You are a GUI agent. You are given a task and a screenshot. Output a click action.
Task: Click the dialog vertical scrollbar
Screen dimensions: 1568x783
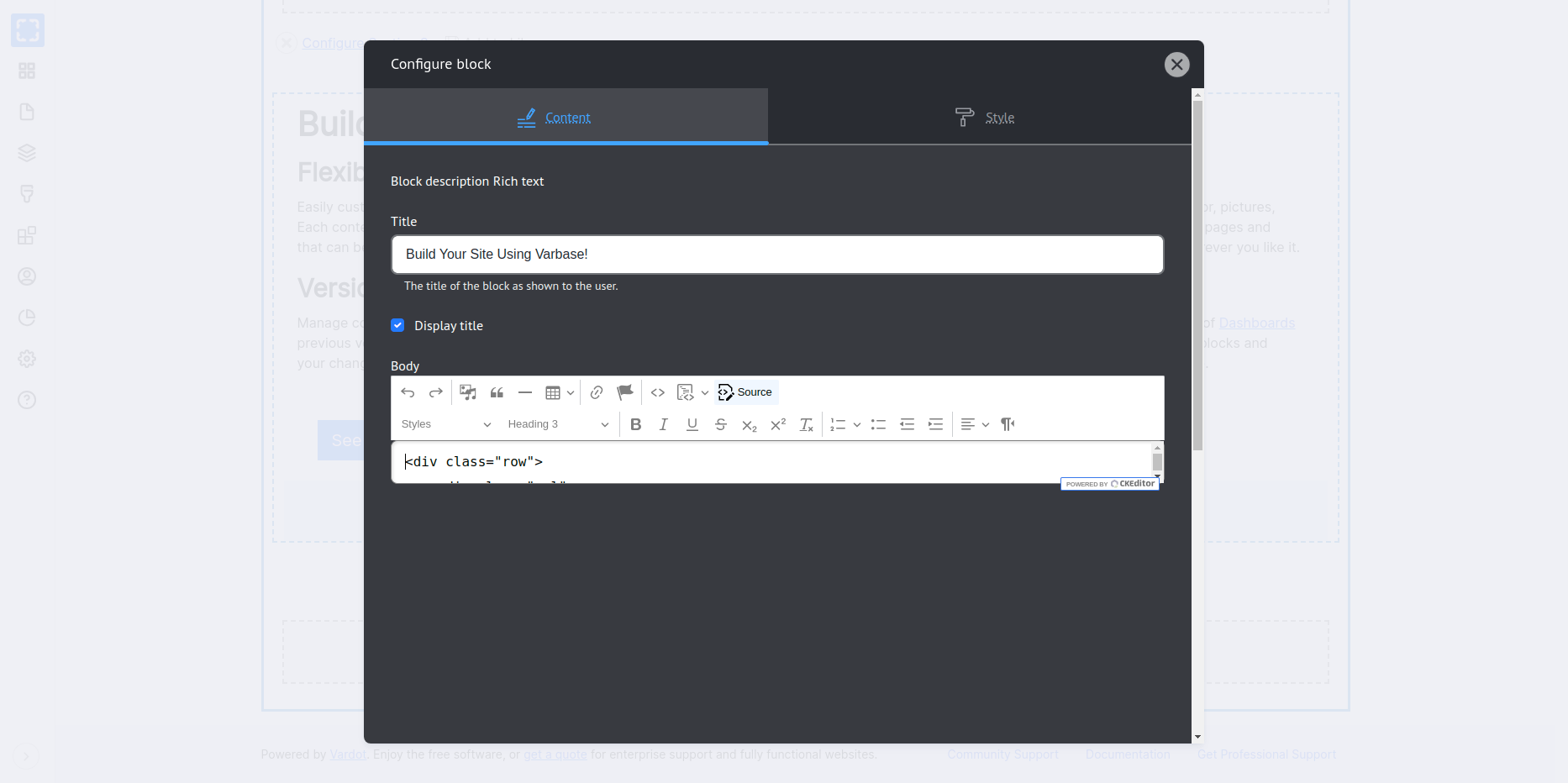click(x=1197, y=277)
